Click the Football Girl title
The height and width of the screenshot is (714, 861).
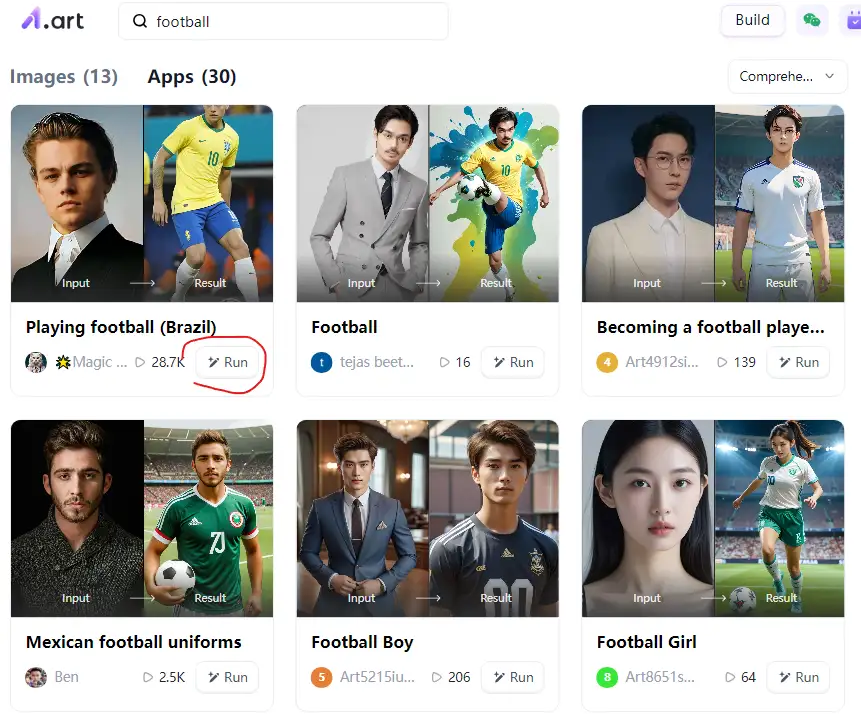(x=646, y=642)
